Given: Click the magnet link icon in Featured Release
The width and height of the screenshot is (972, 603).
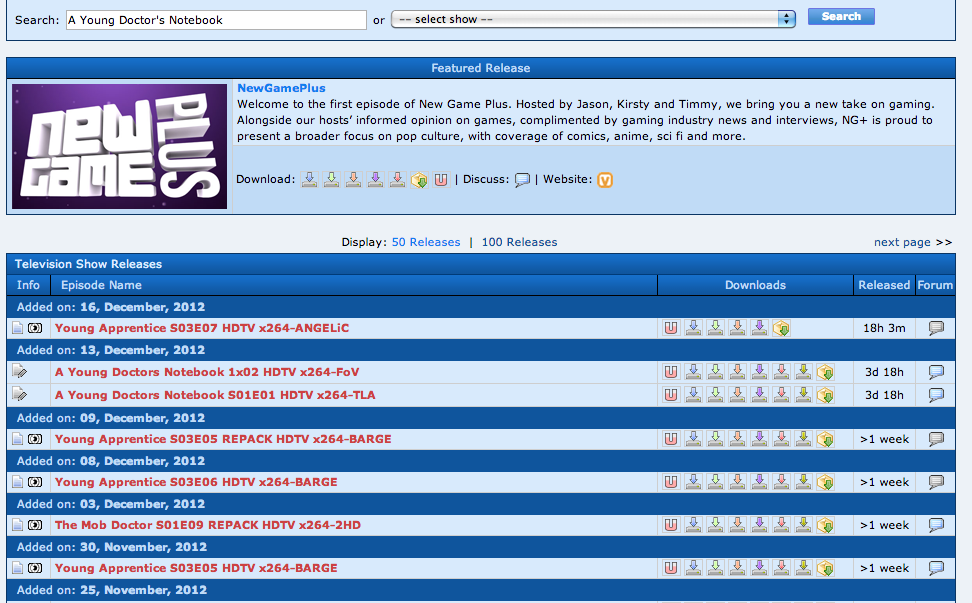Looking at the screenshot, I should (441, 180).
